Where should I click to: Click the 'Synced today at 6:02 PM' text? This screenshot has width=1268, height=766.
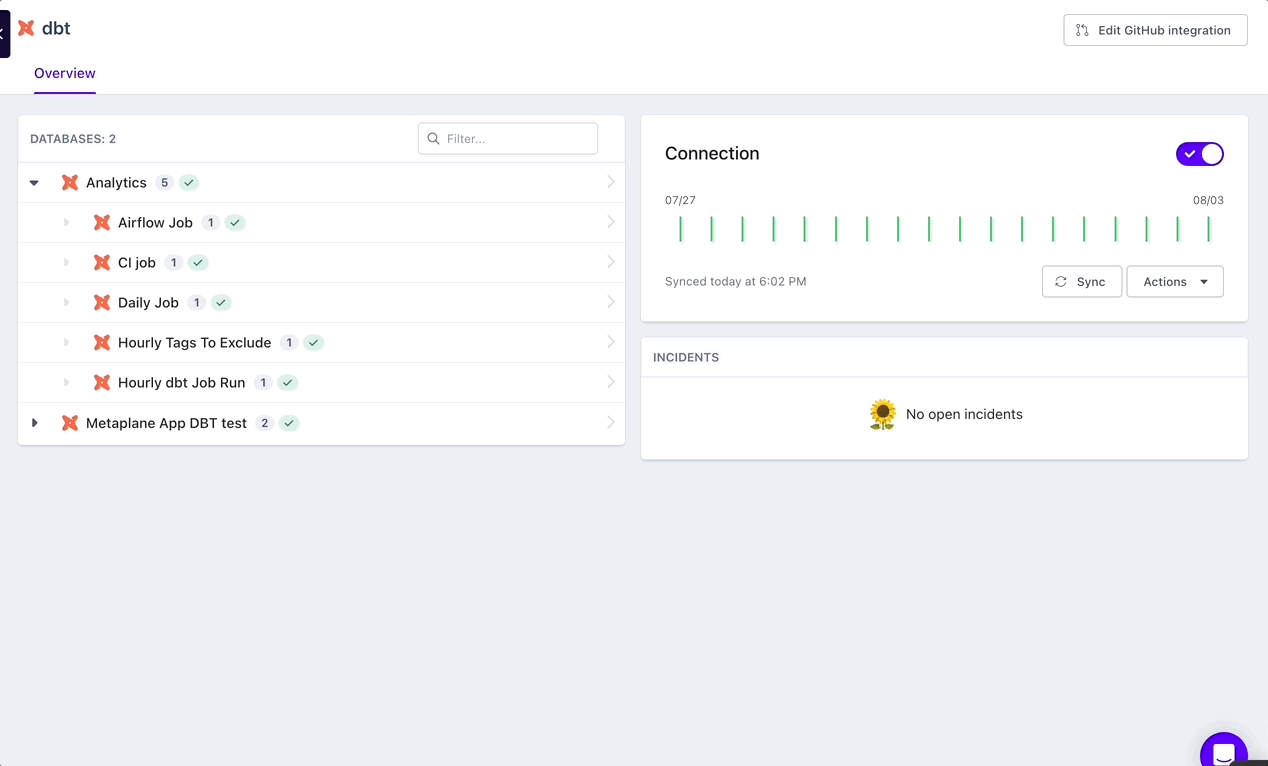click(735, 282)
